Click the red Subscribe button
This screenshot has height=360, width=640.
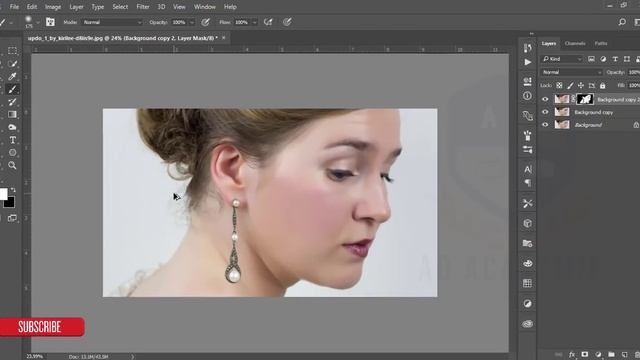[42, 327]
